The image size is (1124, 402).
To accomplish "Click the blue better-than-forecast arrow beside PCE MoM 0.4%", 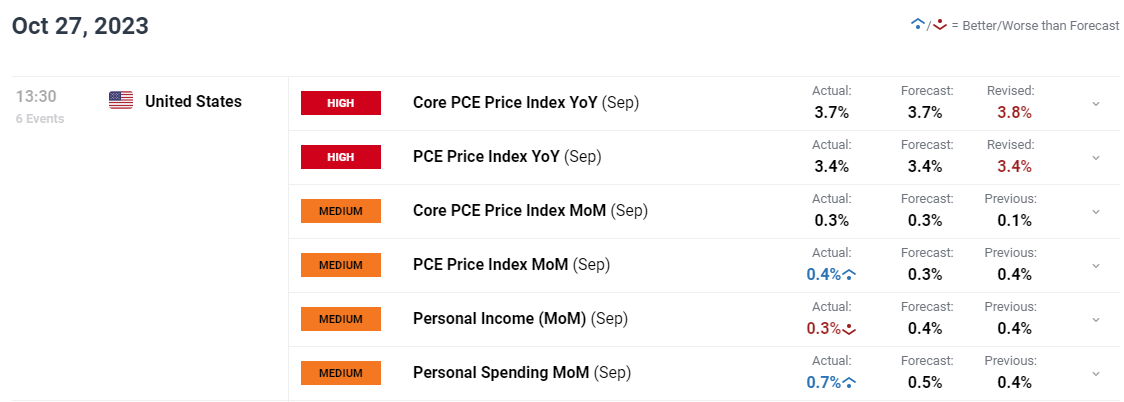I will coord(849,274).
